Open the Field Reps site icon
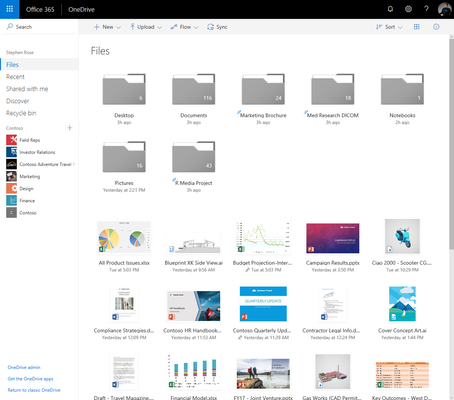This screenshot has width=454, height=400. (x=11, y=140)
